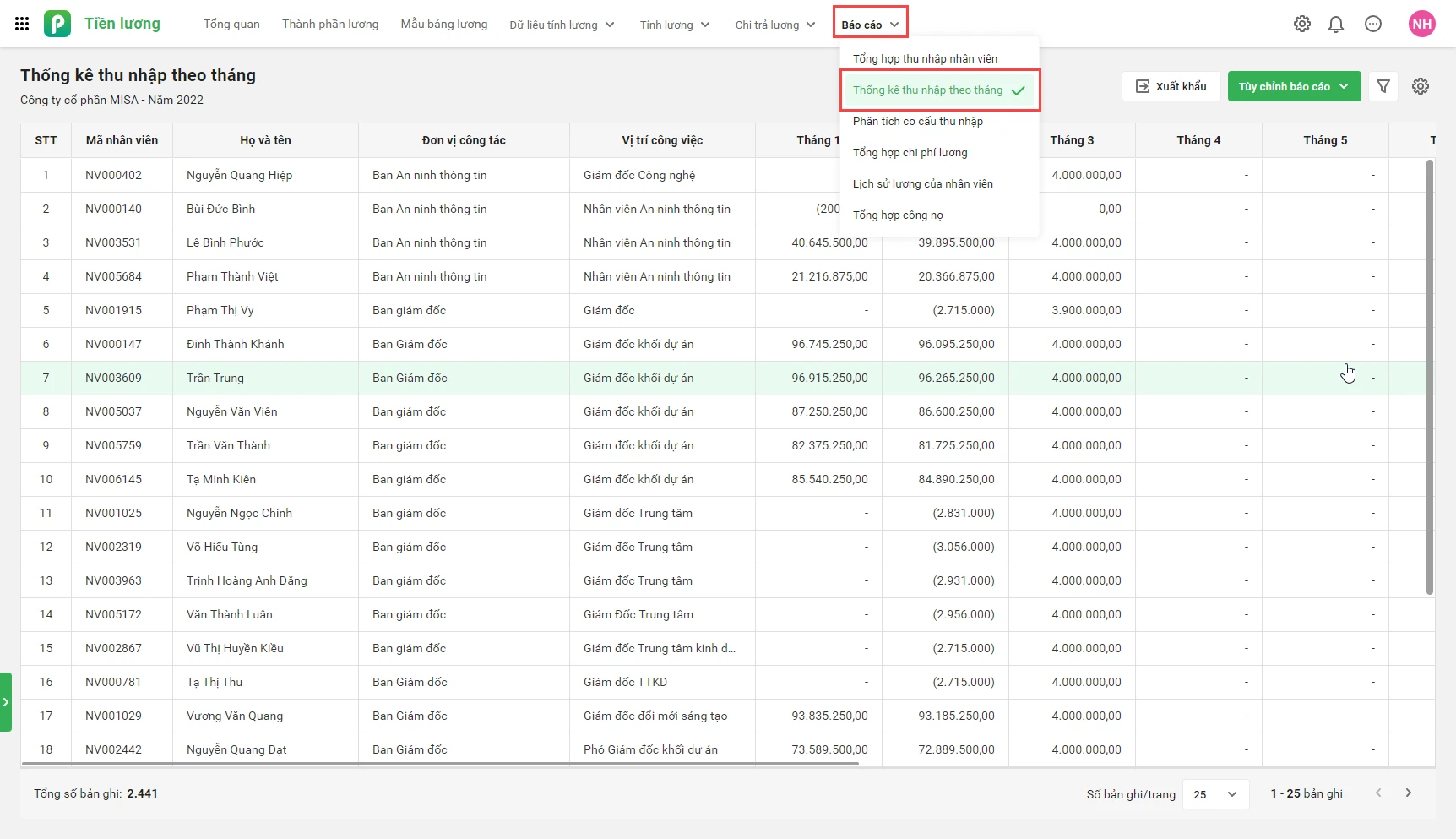Click the Mã nhân viên column header
The height and width of the screenshot is (839, 1456).
[x=122, y=140]
